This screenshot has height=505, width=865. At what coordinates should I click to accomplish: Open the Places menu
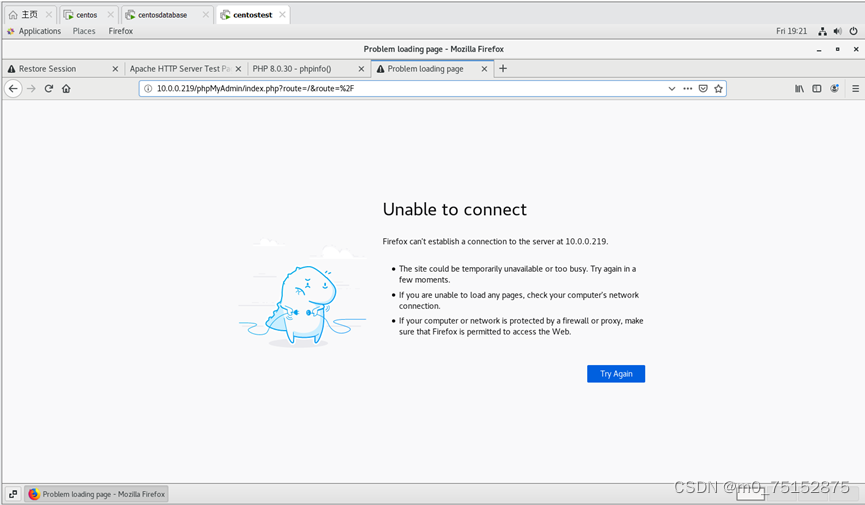click(84, 31)
